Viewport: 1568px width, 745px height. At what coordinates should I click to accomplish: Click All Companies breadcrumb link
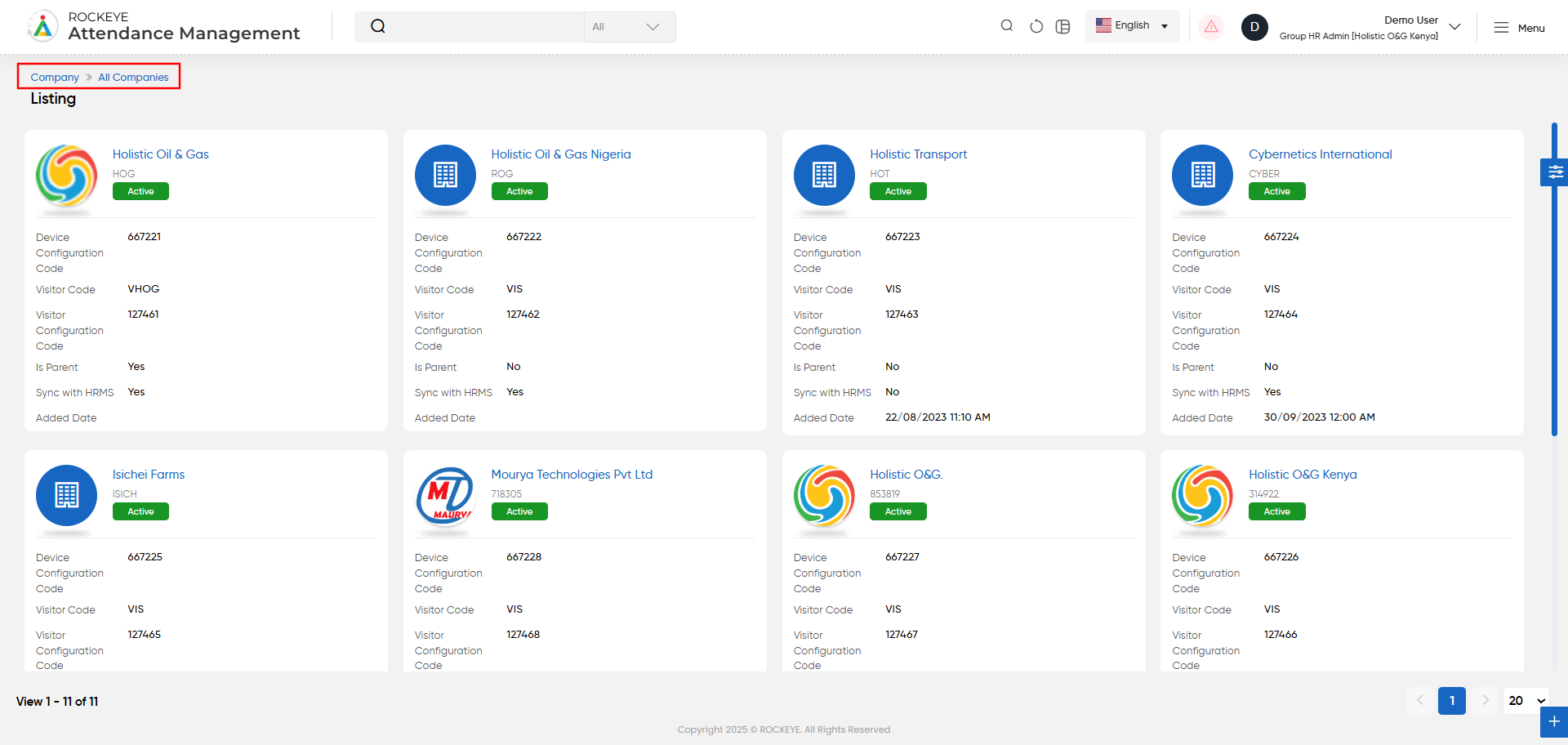coord(133,78)
